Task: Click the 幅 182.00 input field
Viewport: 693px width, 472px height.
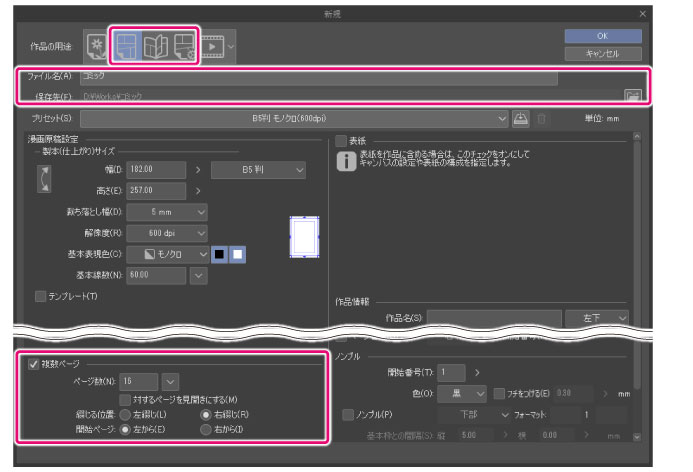Action: [156, 170]
